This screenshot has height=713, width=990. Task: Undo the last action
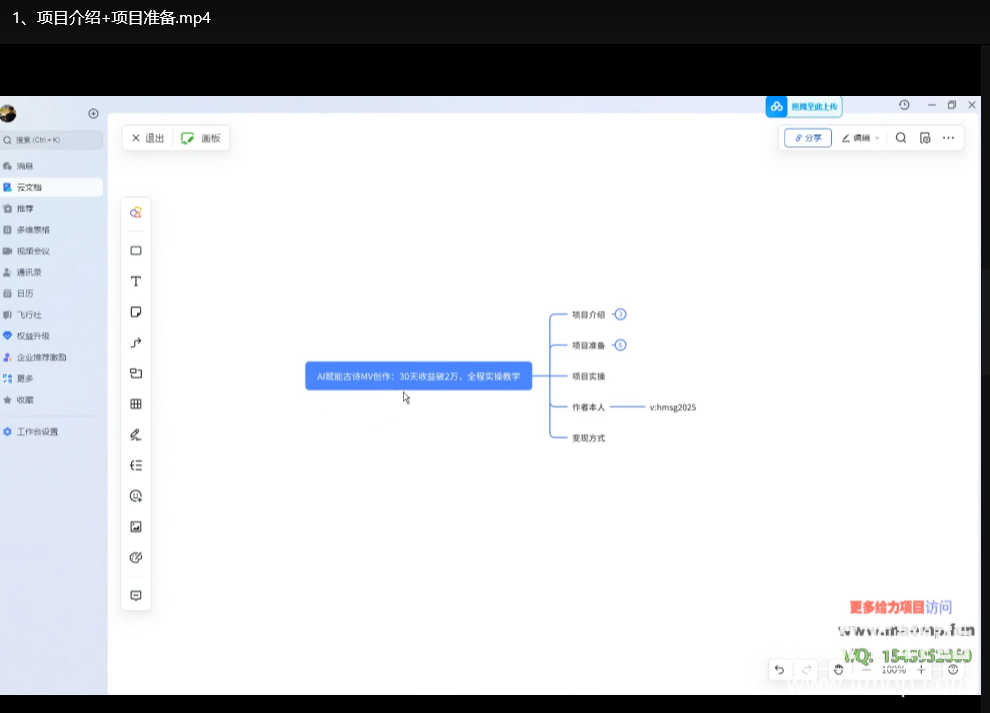[x=780, y=670]
